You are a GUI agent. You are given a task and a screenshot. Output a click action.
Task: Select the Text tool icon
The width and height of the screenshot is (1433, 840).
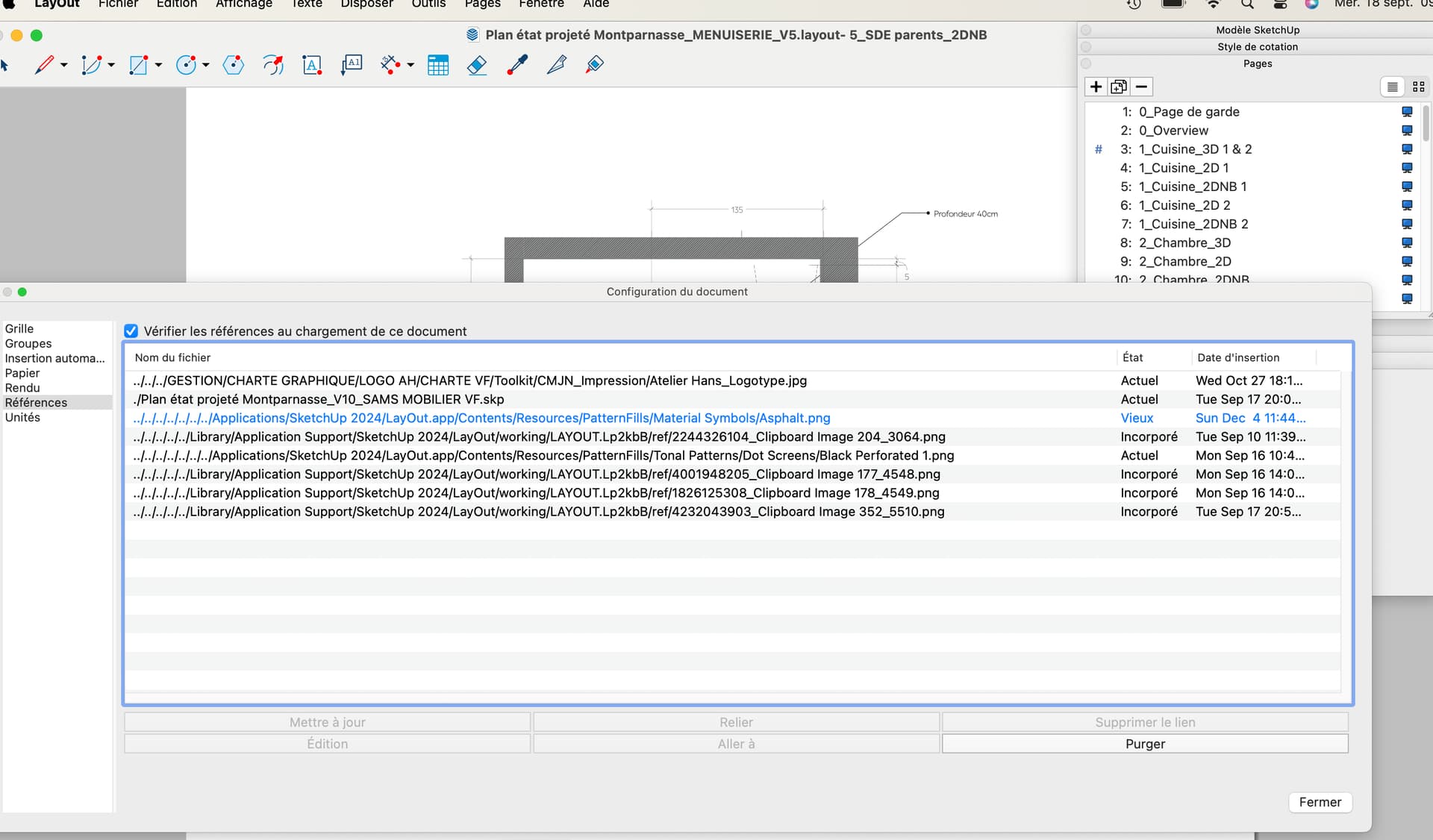(x=312, y=65)
